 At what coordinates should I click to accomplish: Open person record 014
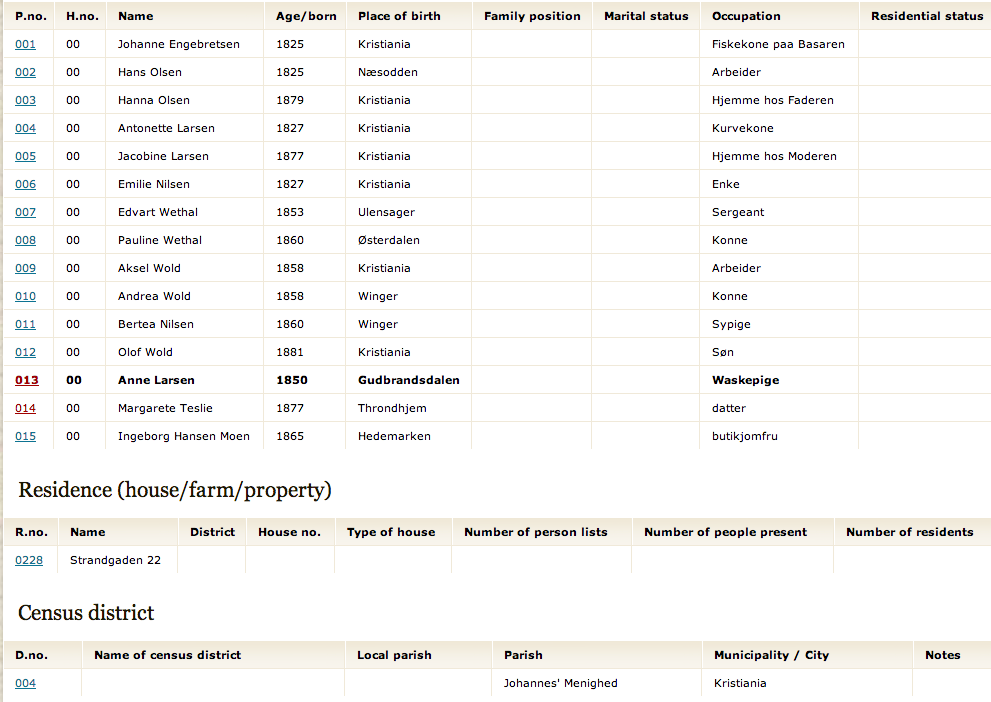click(x=25, y=408)
